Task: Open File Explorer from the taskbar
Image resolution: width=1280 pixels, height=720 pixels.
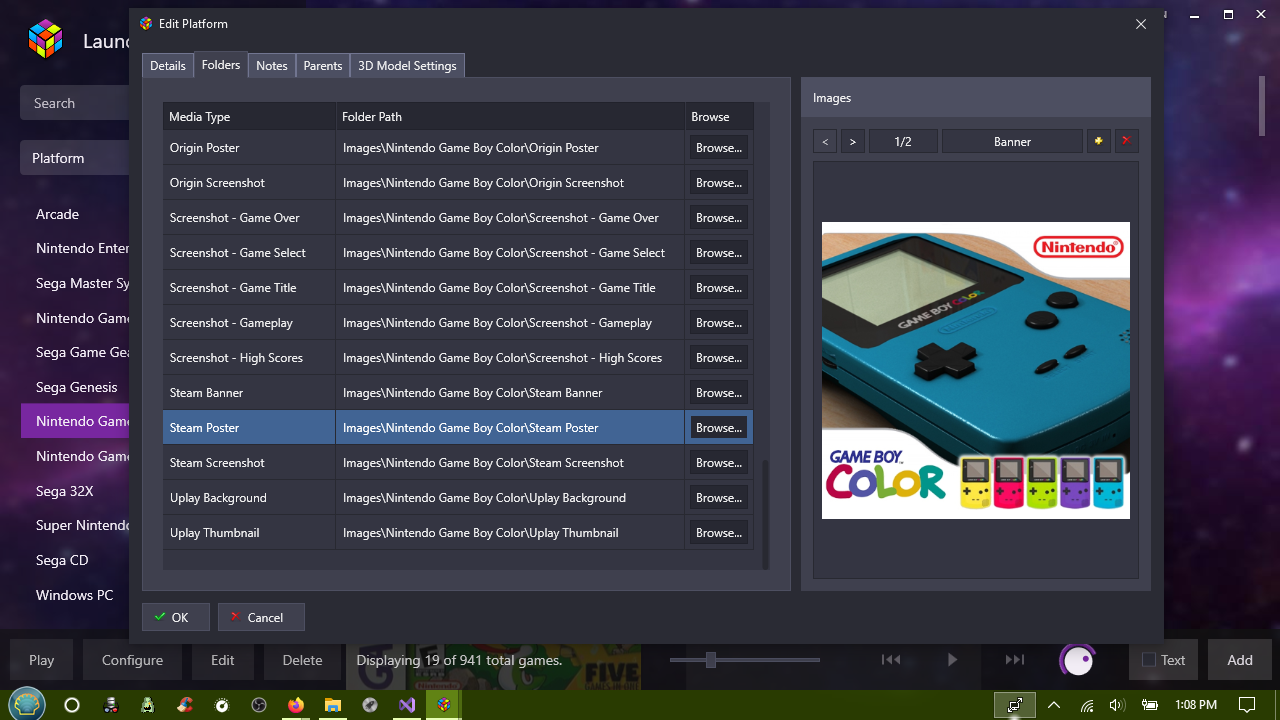Action: point(333,705)
